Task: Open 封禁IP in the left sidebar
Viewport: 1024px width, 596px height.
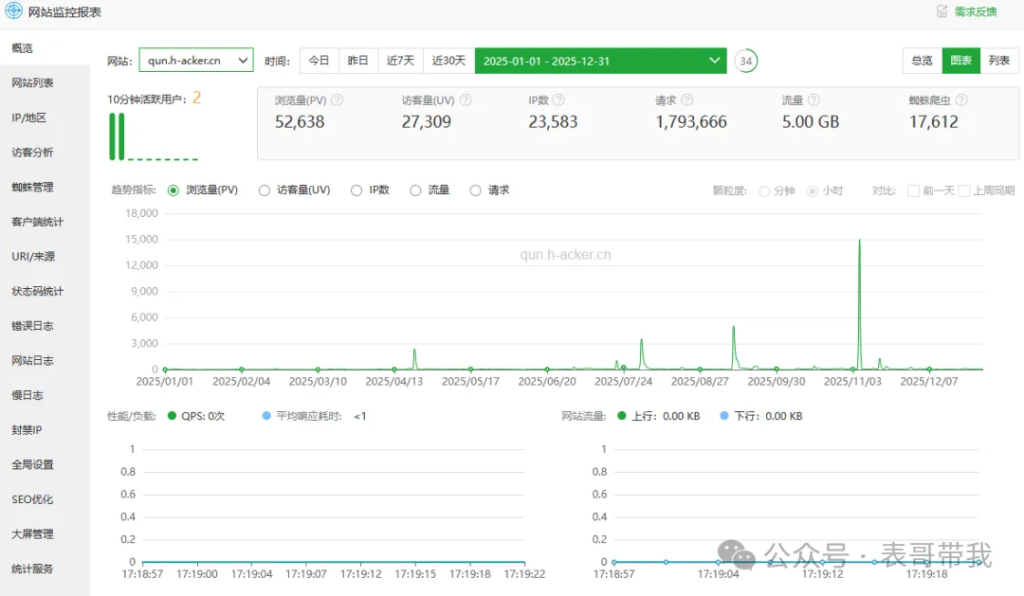Action: pos(27,430)
